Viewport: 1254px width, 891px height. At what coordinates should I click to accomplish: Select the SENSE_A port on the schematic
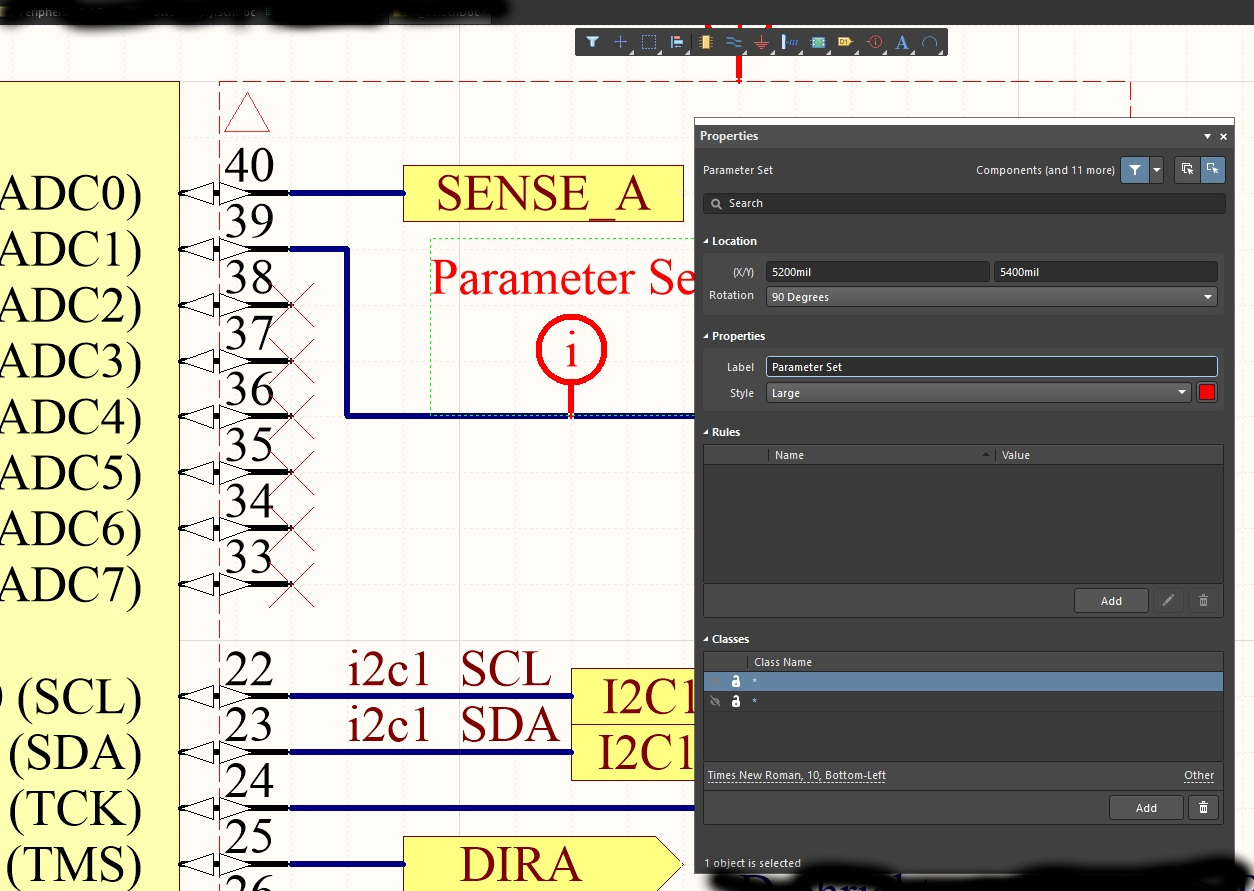543,193
